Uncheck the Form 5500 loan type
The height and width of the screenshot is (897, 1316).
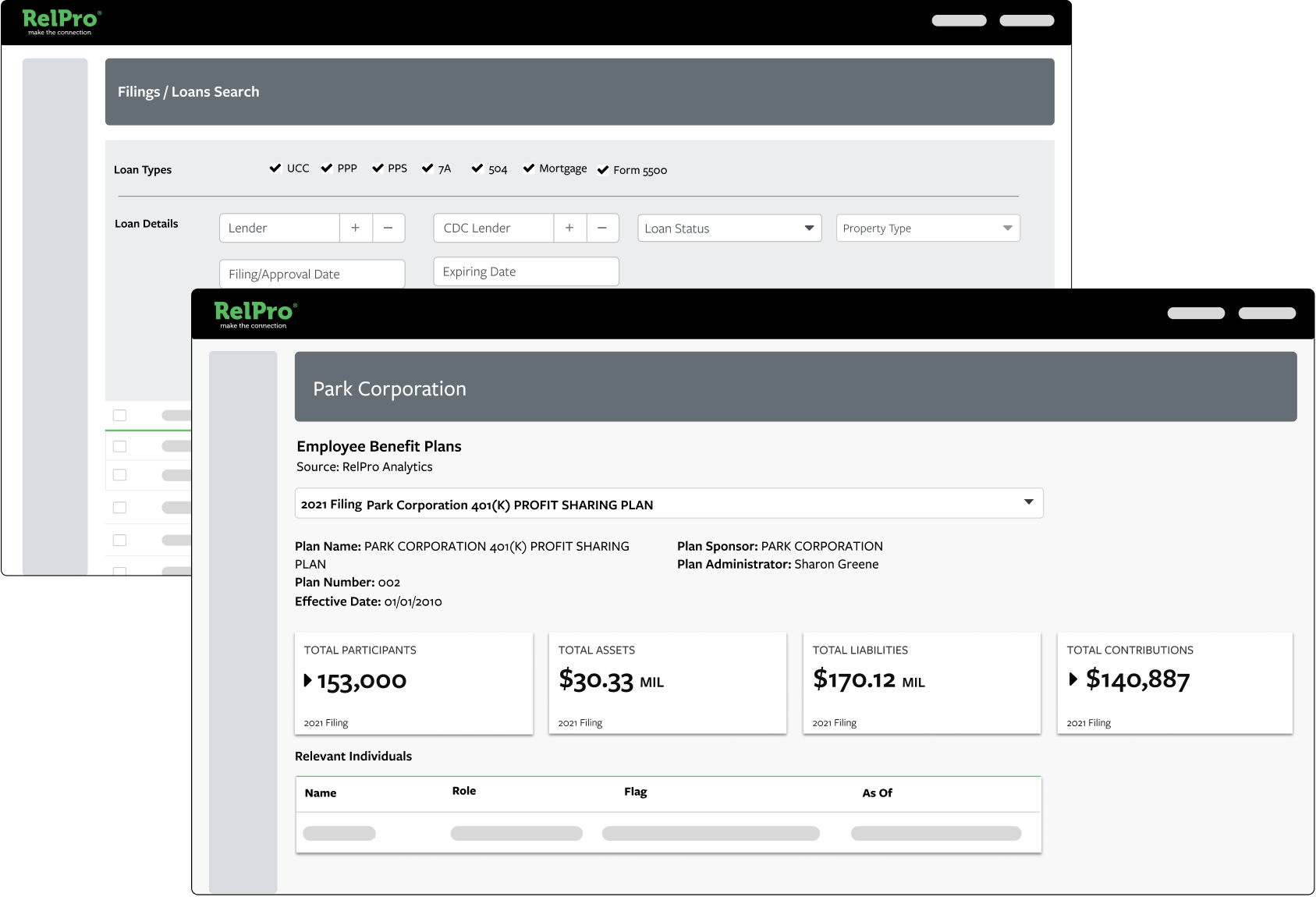(603, 170)
